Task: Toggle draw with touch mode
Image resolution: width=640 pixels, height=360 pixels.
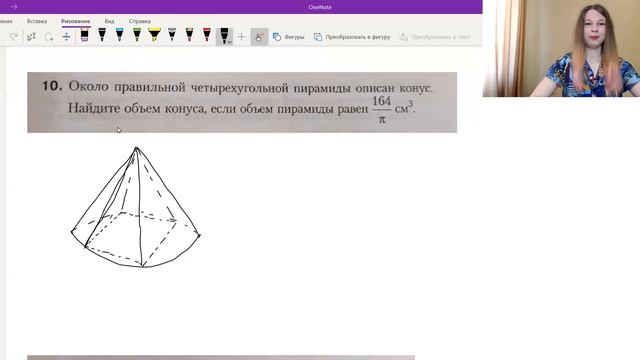Action: (259, 37)
